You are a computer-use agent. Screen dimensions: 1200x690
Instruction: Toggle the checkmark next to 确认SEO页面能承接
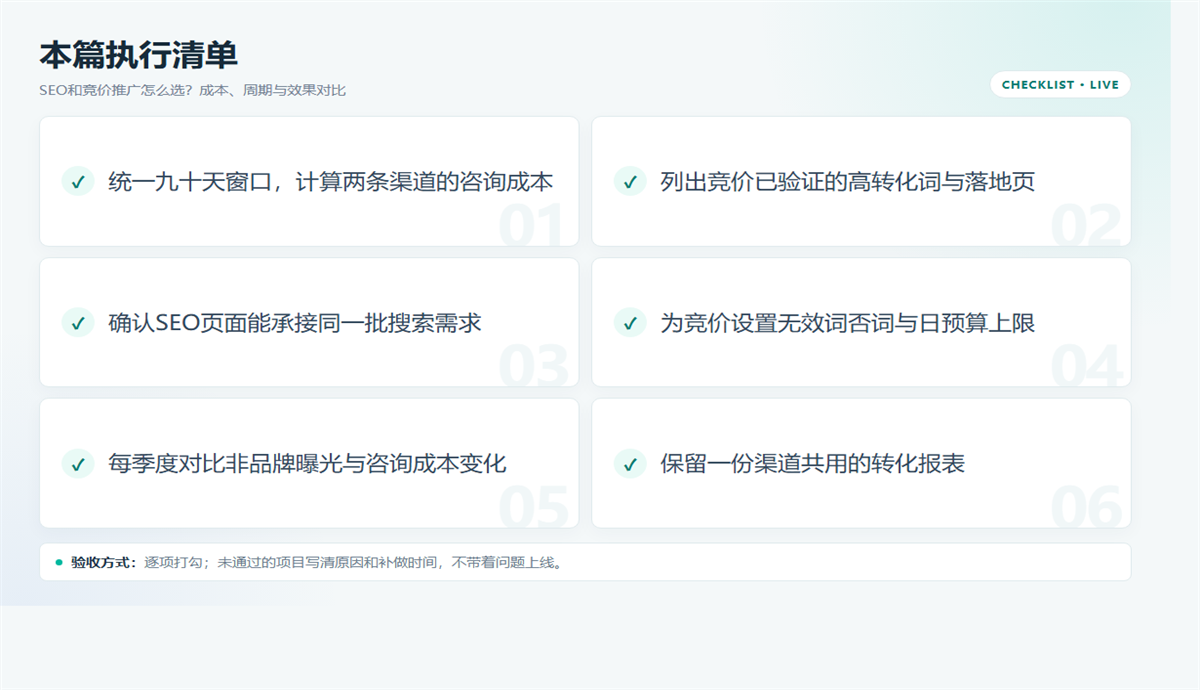click(78, 323)
